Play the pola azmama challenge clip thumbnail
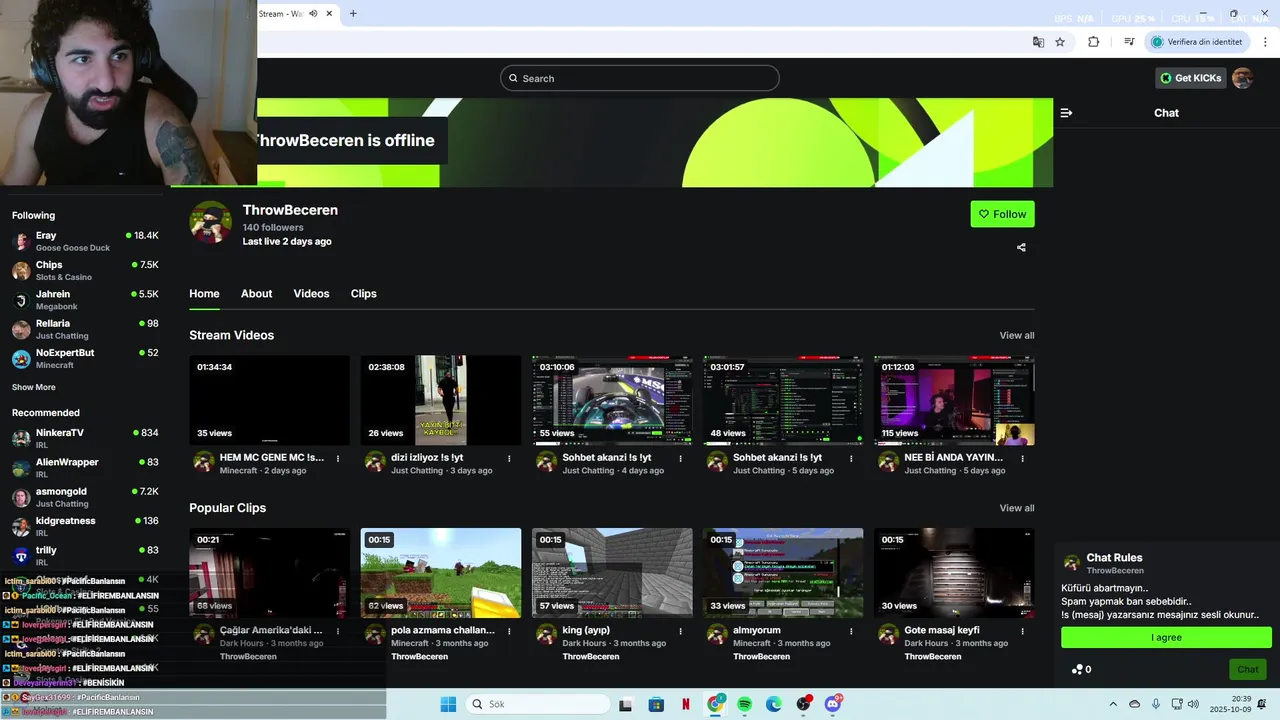Screen dimensions: 1280x720 pos(441,573)
